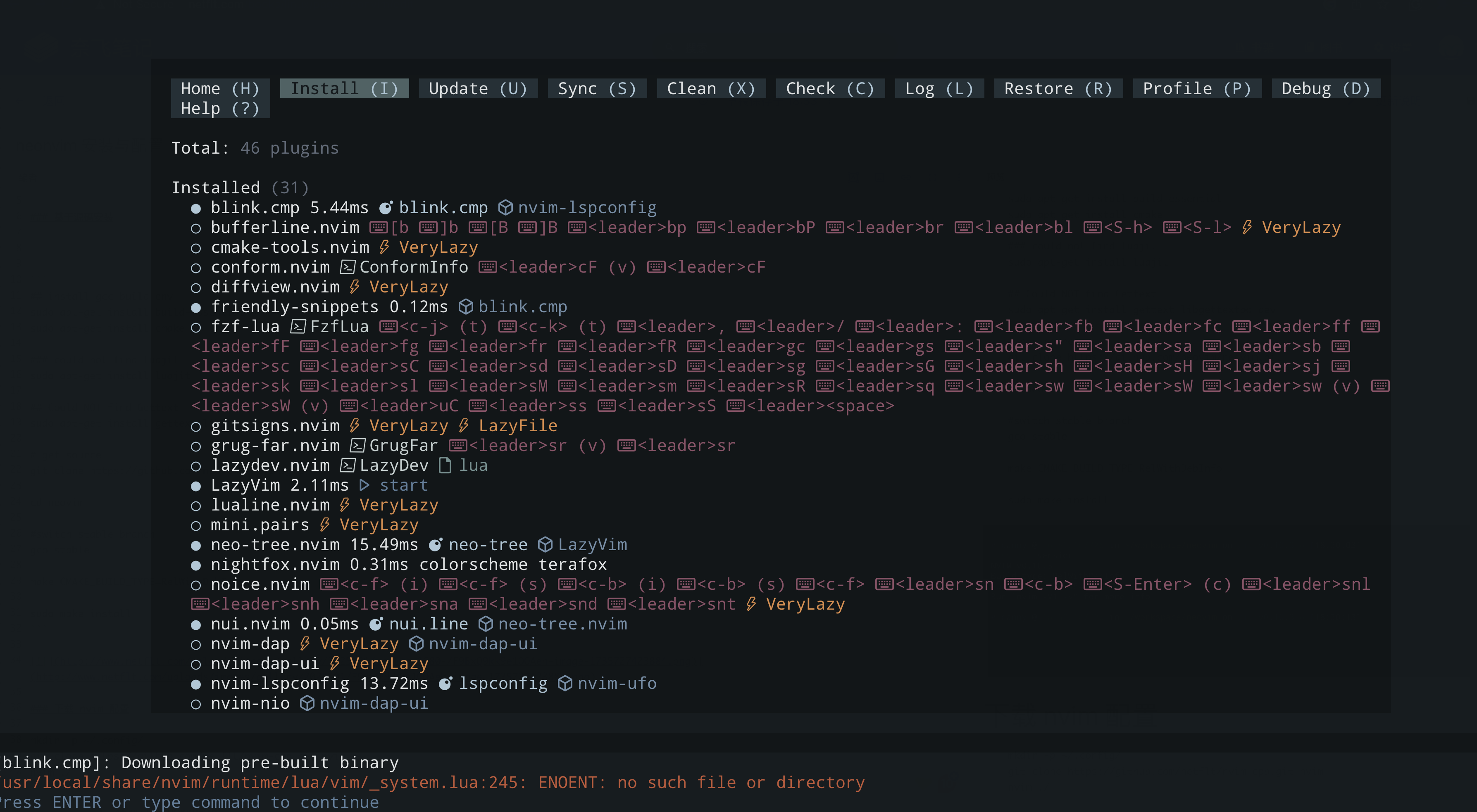Select the mini.pairs plugin name

click(260, 525)
